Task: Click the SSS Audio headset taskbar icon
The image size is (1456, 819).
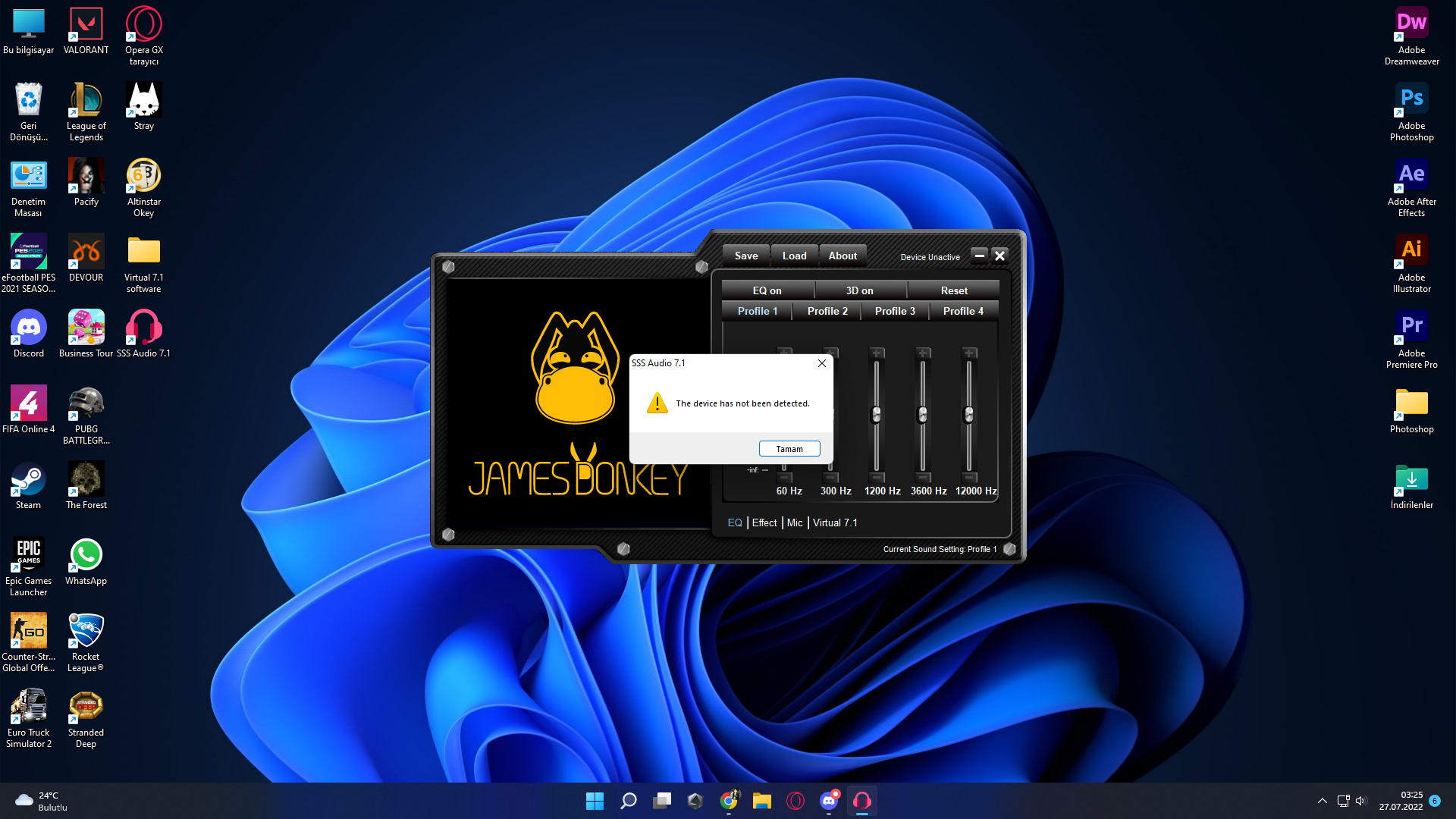Action: click(x=862, y=801)
